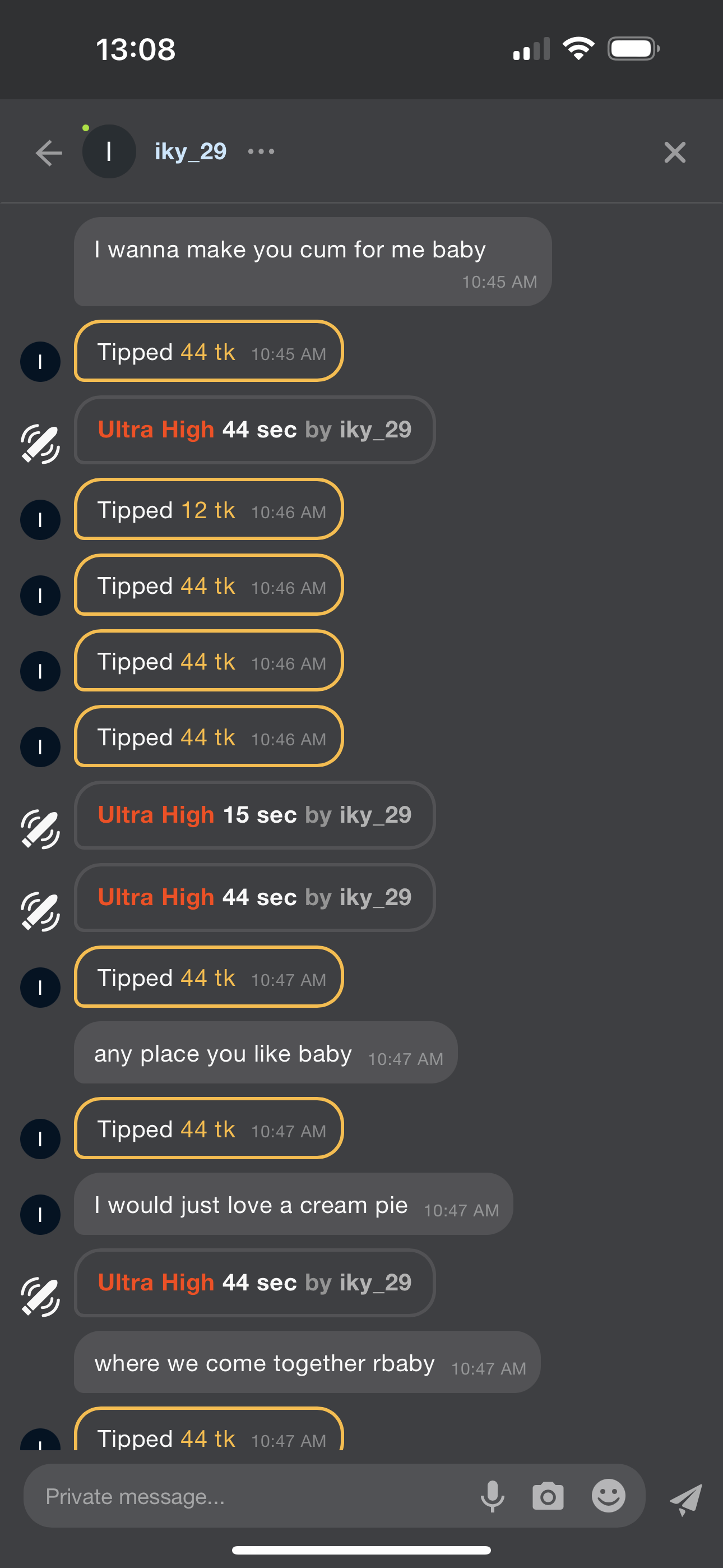
Task: Focus the Private message input field
Action: pos(243,1496)
